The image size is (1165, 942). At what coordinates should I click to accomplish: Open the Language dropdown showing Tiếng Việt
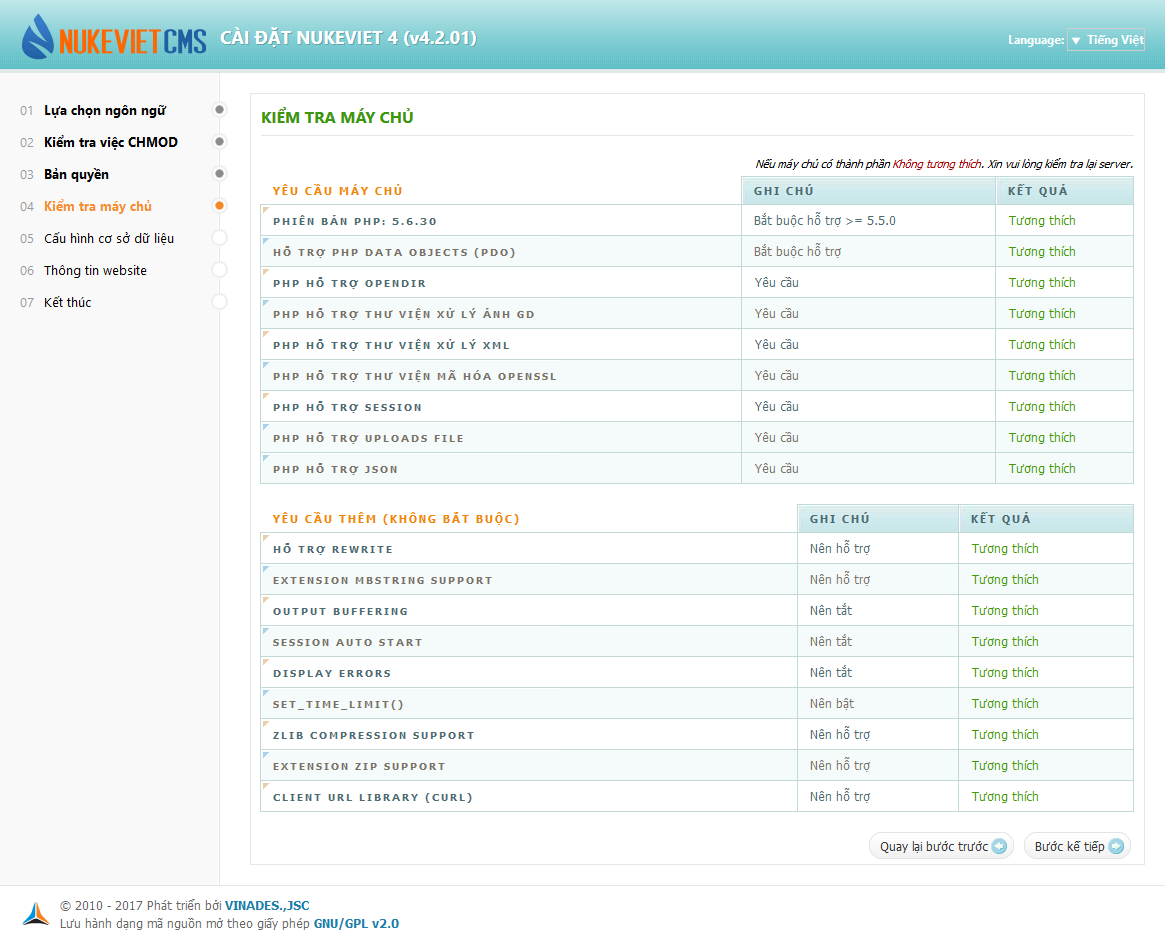coord(1106,40)
